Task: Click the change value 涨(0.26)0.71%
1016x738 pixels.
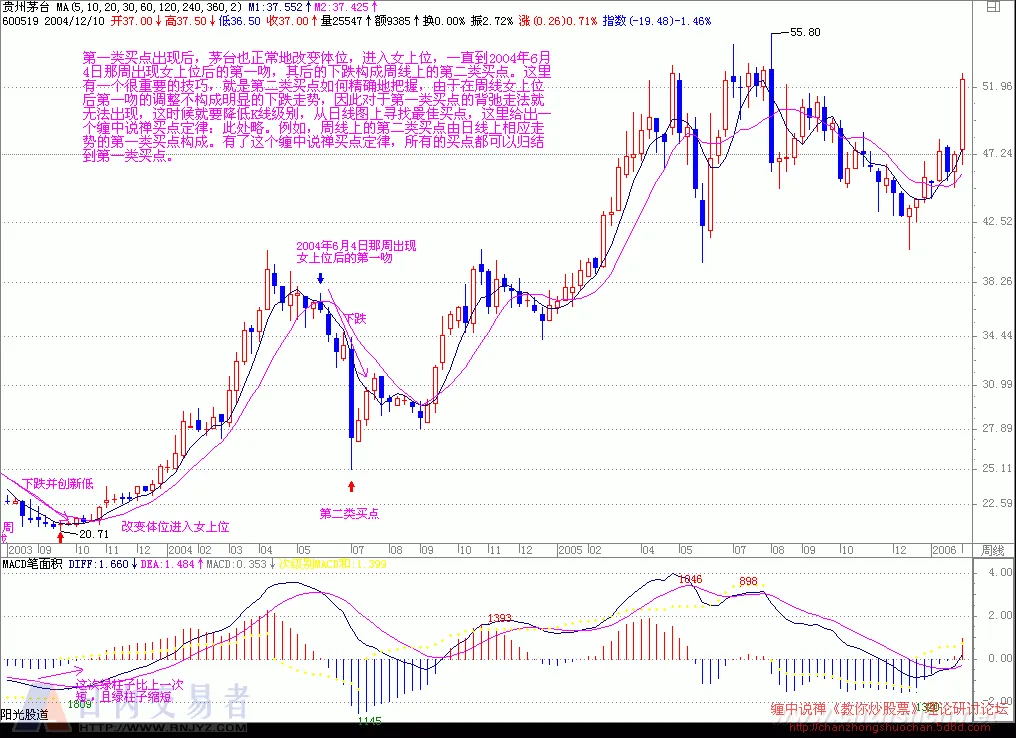Action: pos(558,21)
